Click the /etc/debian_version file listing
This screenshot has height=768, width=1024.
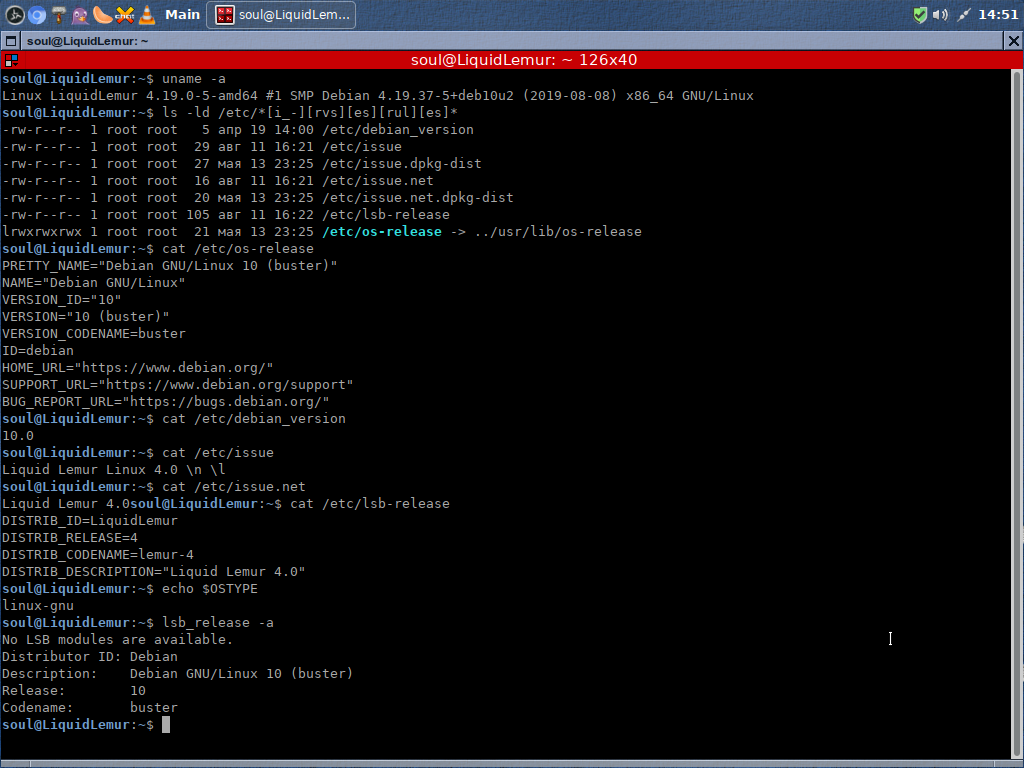[398, 130]
